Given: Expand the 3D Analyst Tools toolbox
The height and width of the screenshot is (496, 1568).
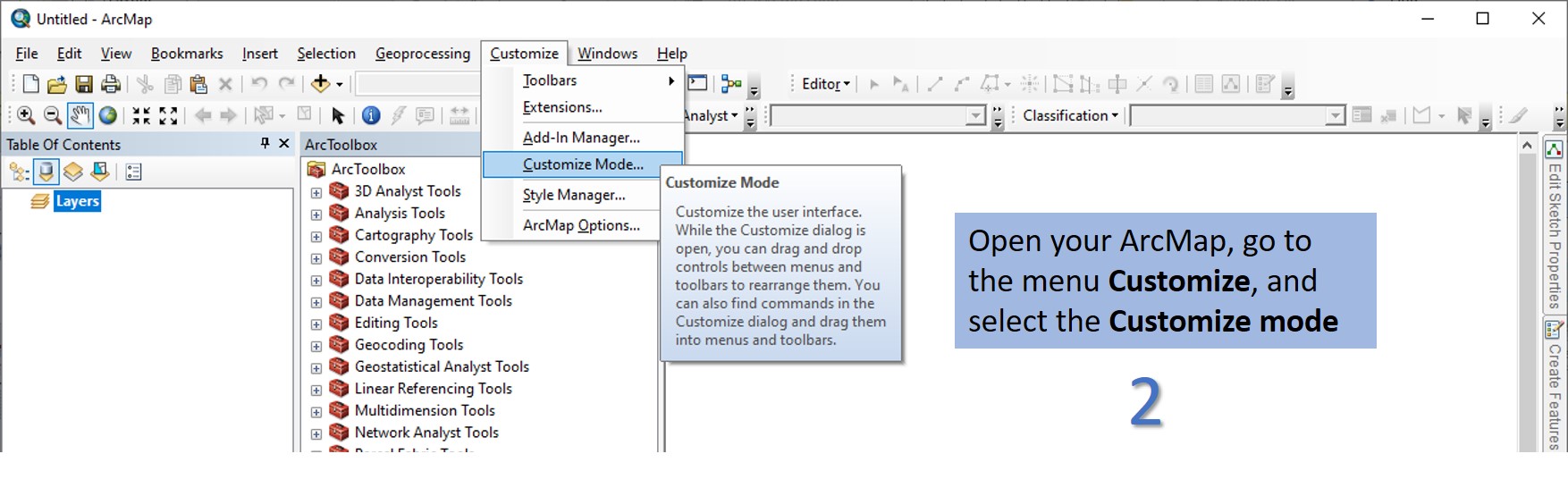Looking at the screenshot, I should [x=316, y=192].
